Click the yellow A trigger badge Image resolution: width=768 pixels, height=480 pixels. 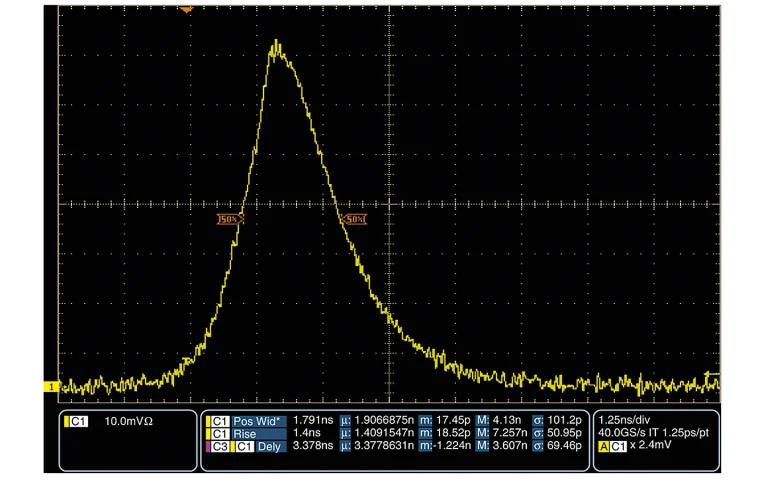[x=603, y=447]
